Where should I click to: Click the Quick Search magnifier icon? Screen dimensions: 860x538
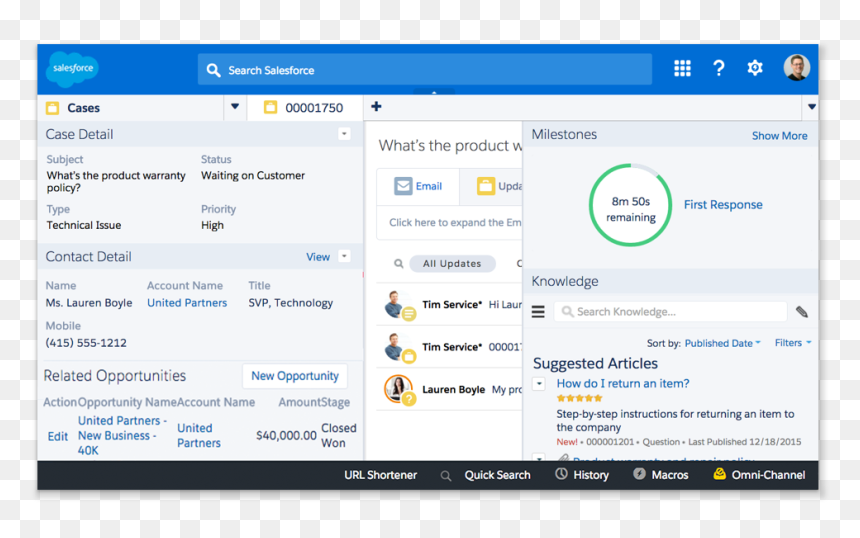(x=446, y=476)
